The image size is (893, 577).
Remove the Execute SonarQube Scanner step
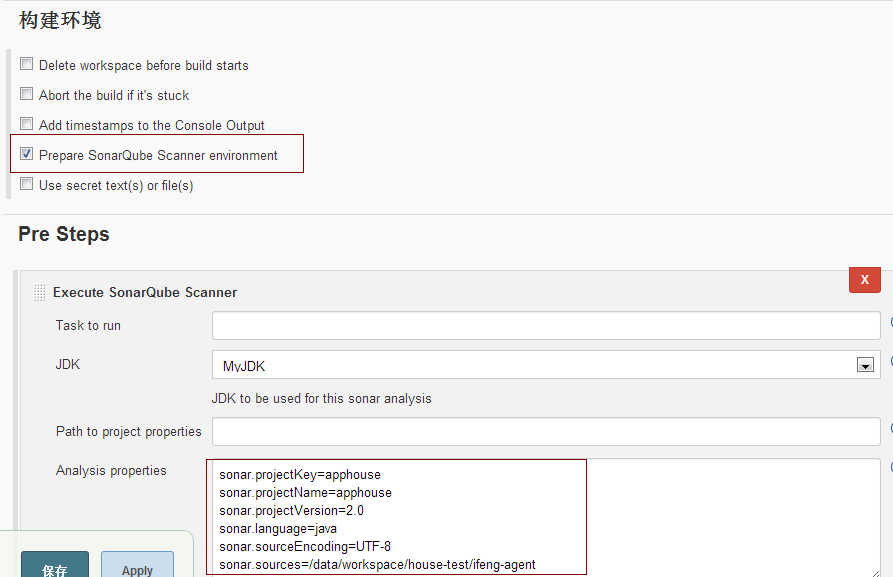point(865,280)
